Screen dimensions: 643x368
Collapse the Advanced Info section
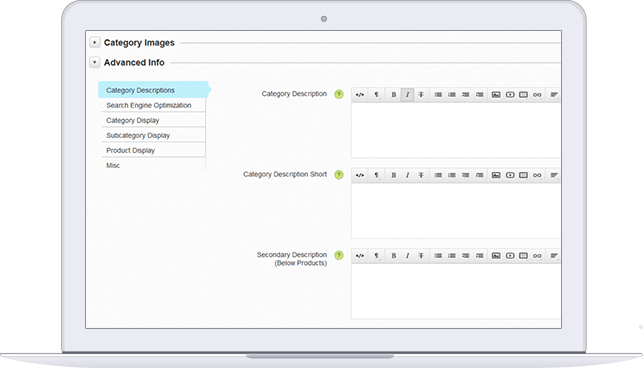tap(95, 62)
